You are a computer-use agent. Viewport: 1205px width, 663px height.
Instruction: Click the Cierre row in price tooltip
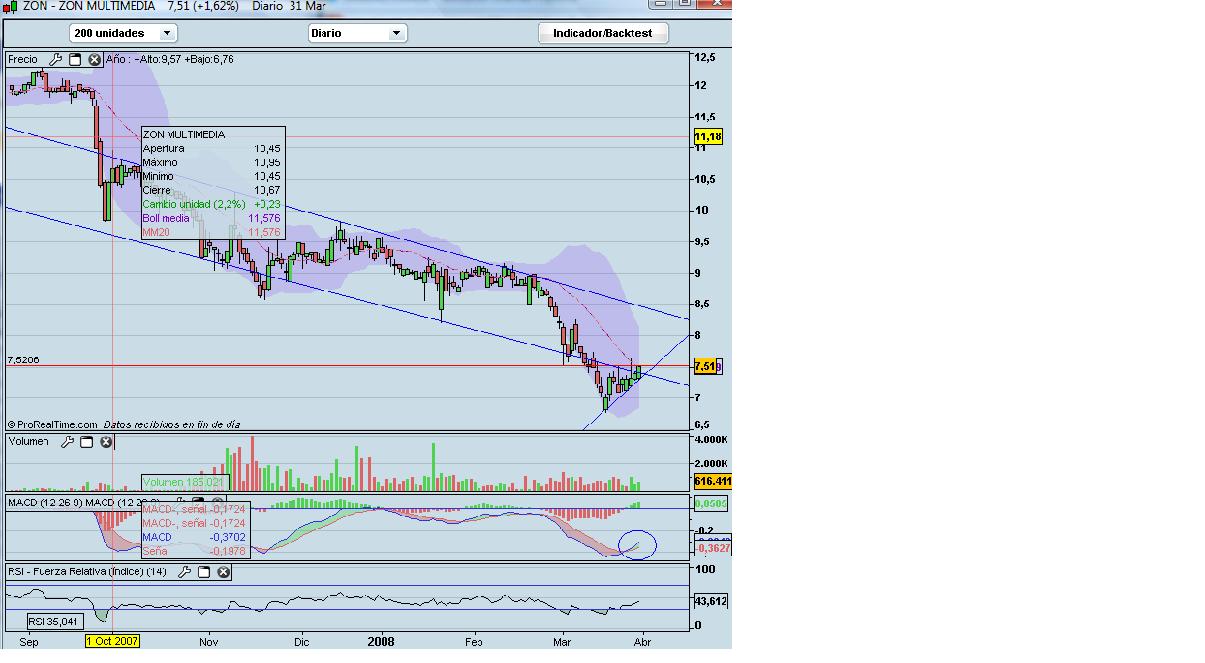[x=212, y=190]
